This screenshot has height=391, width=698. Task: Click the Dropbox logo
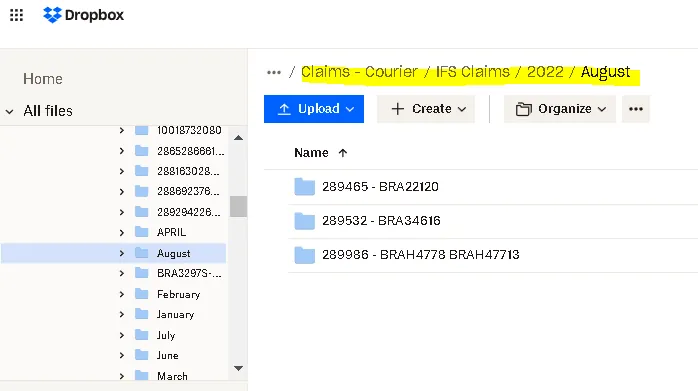(x=84, y=15)
